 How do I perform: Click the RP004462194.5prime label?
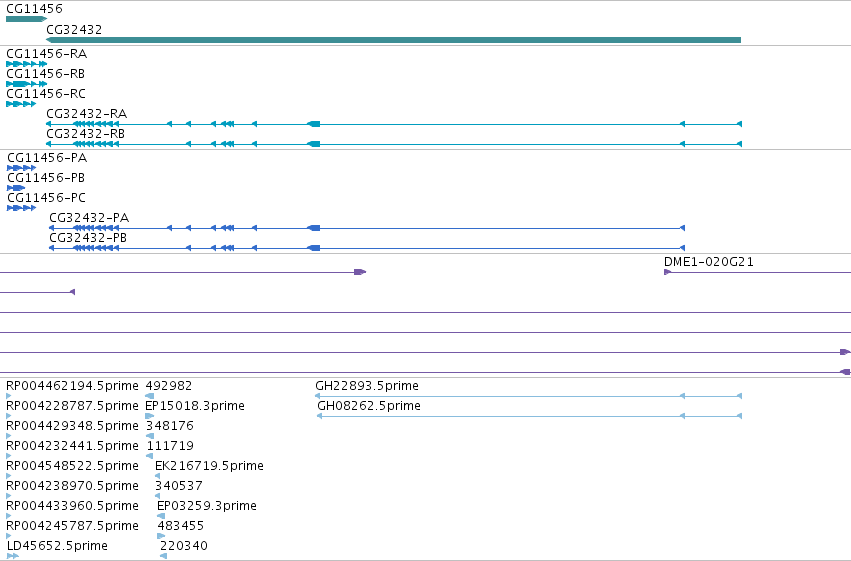pos(72,386)
